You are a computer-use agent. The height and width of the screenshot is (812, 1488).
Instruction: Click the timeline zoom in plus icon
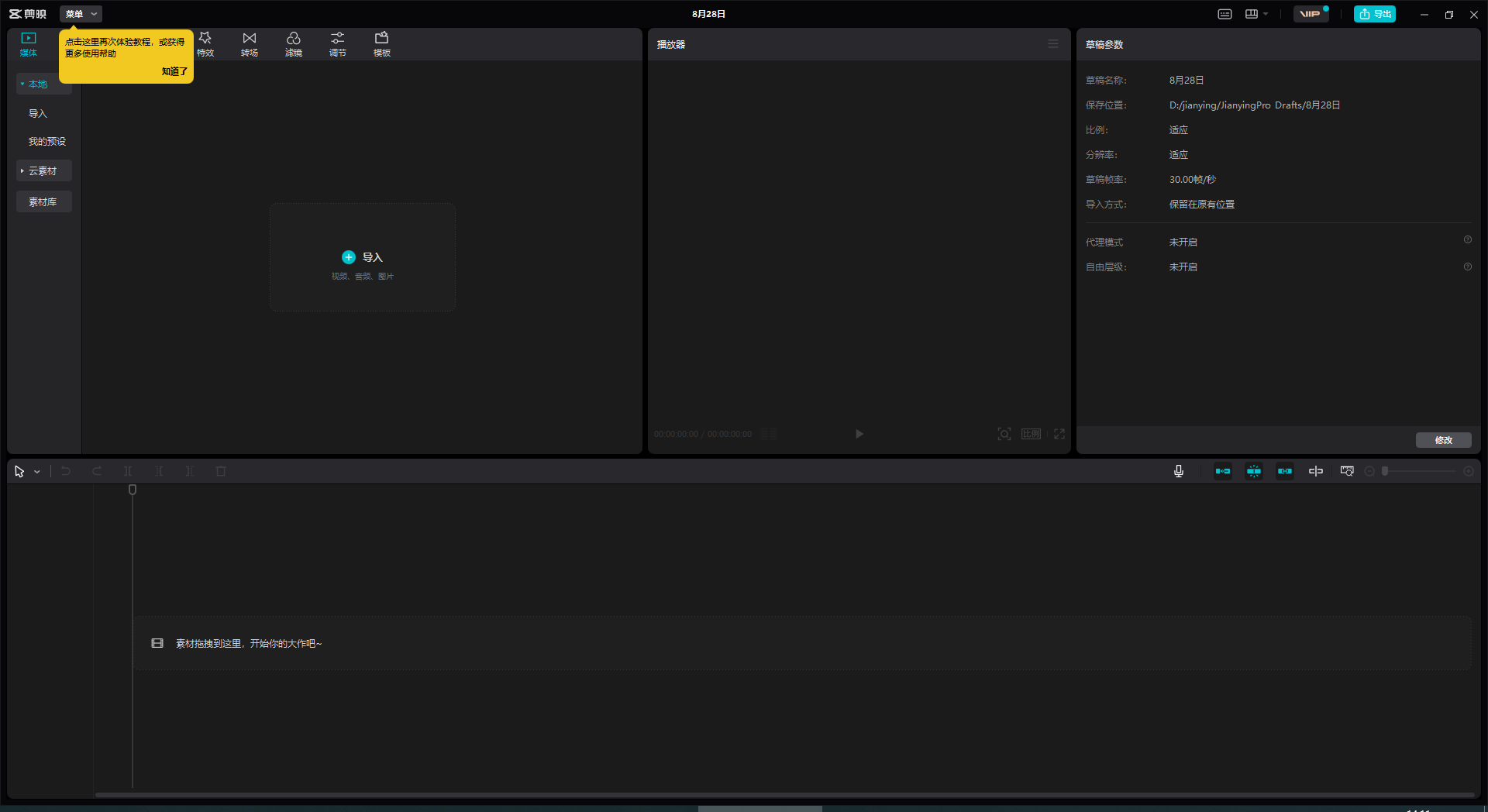[1469, 471]
